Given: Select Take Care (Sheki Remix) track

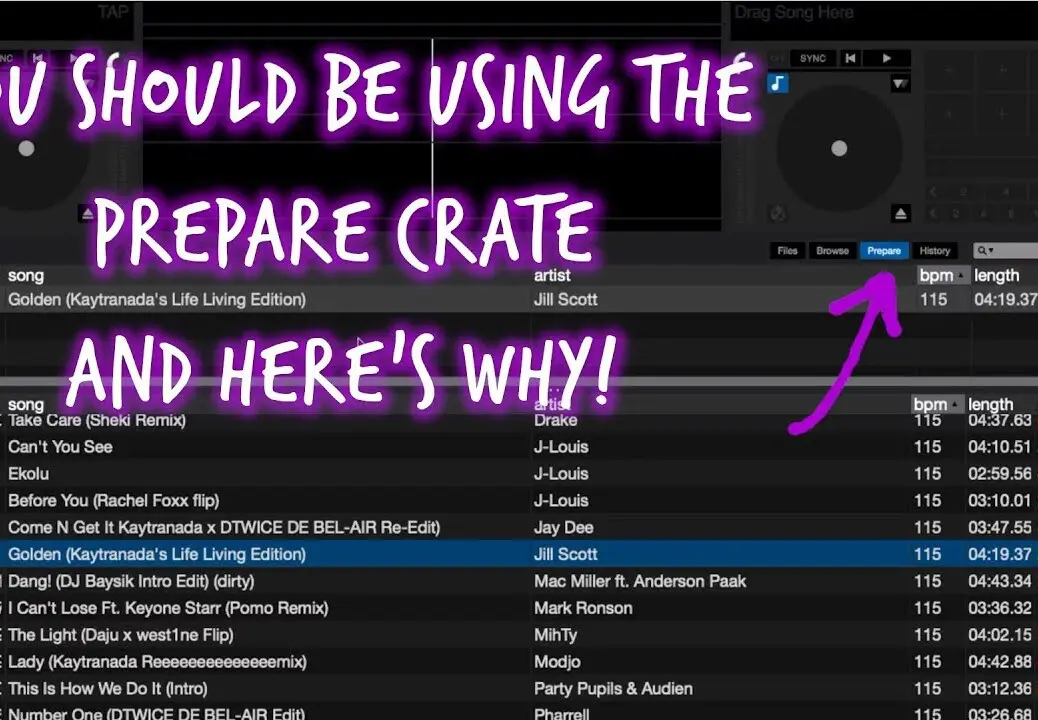Looking at the screenshot, I should click(97, 420).
